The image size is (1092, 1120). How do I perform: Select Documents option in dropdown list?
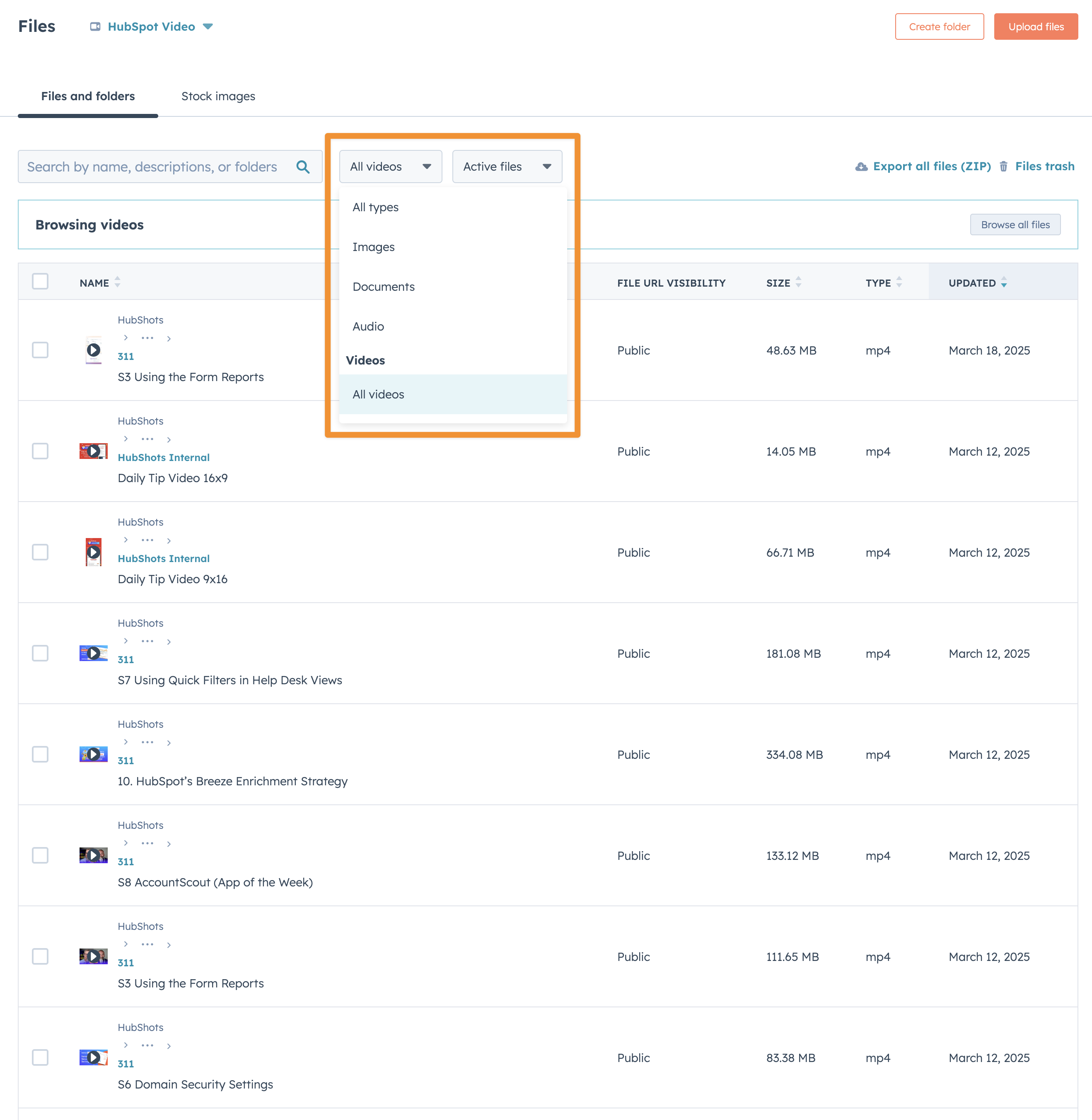tap(383, 287)
